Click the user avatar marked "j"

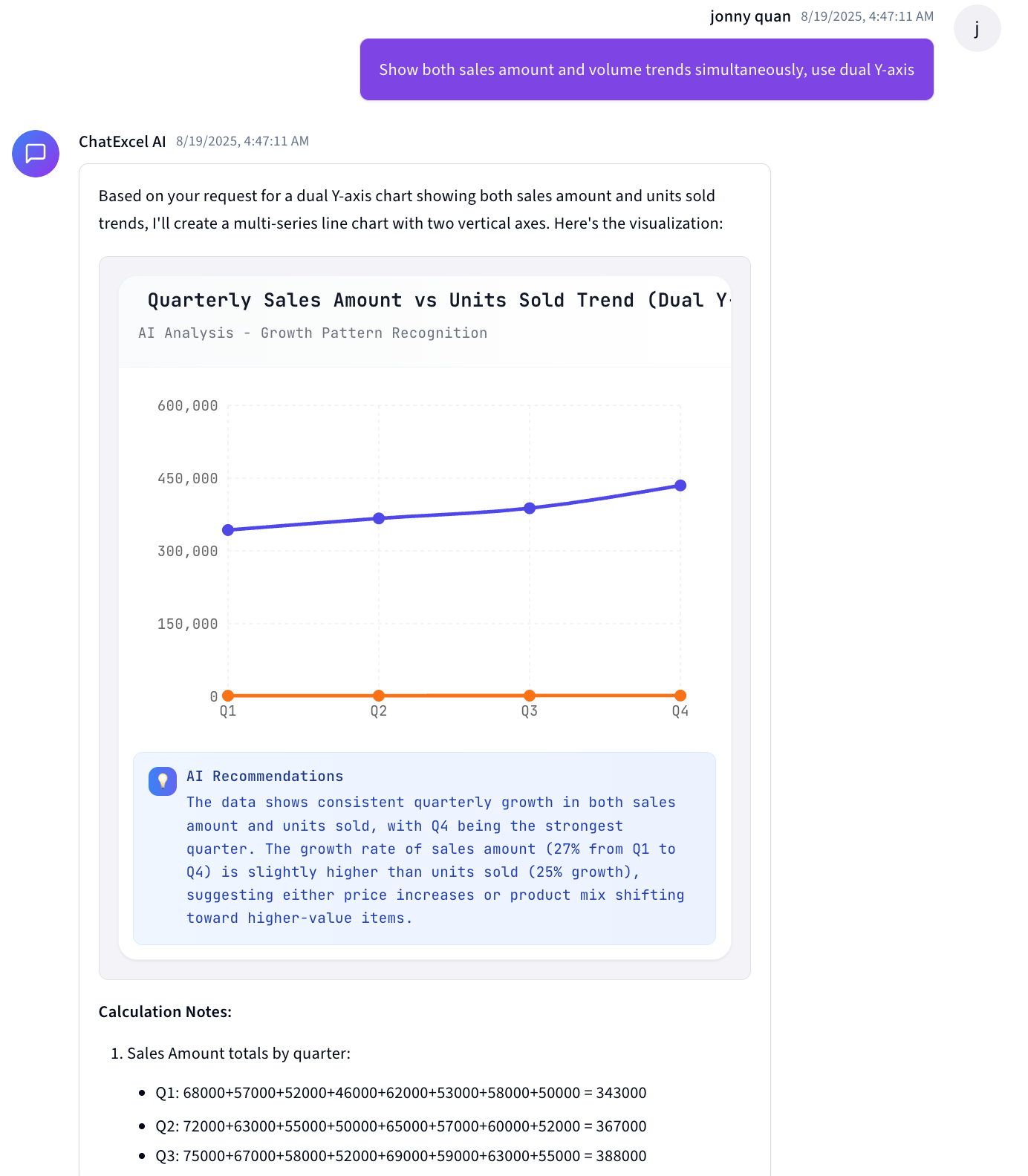[x=977, y=28]
